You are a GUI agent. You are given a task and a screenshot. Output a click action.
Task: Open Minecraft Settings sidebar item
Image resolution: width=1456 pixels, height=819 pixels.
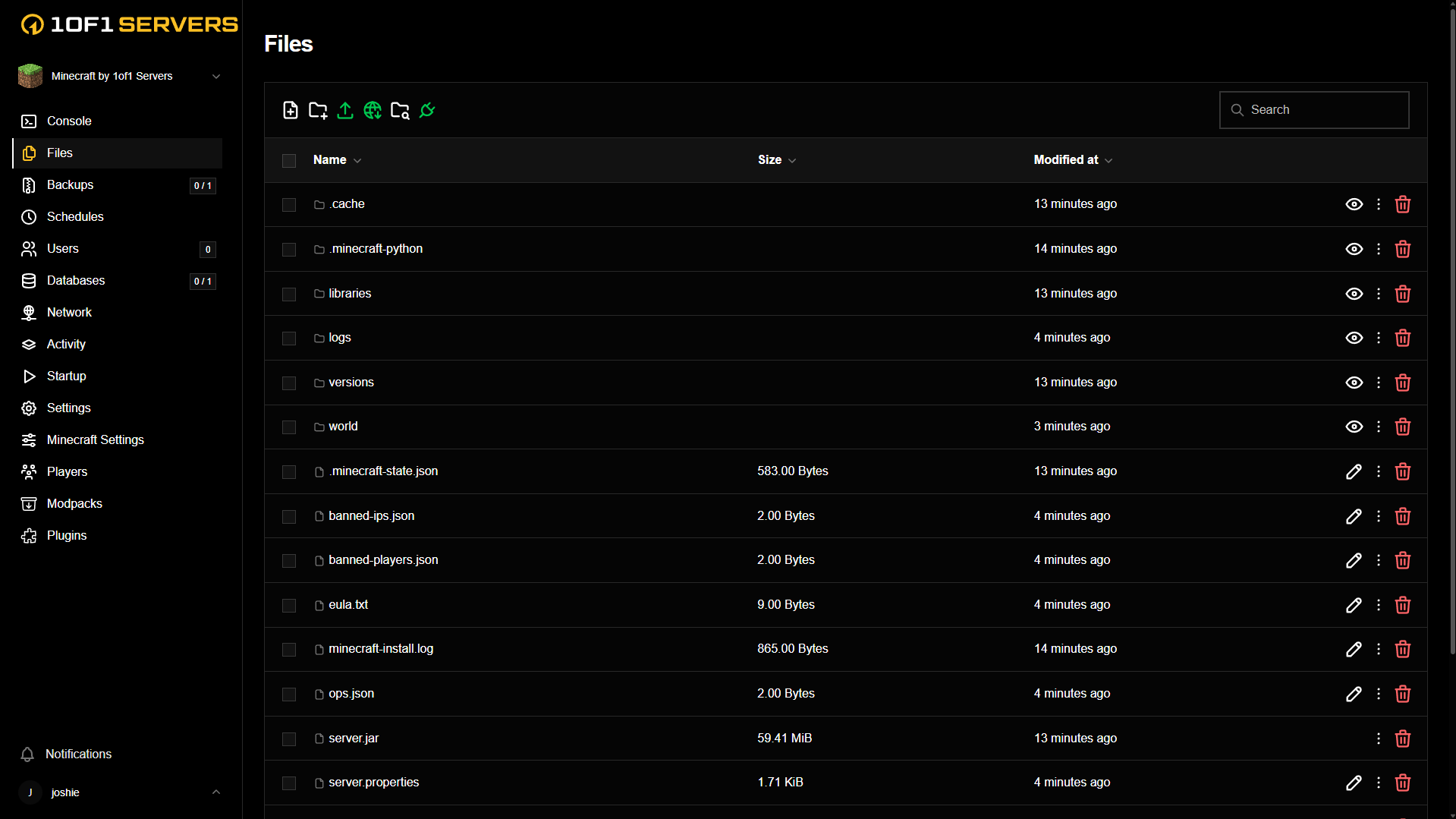point(118,440)
